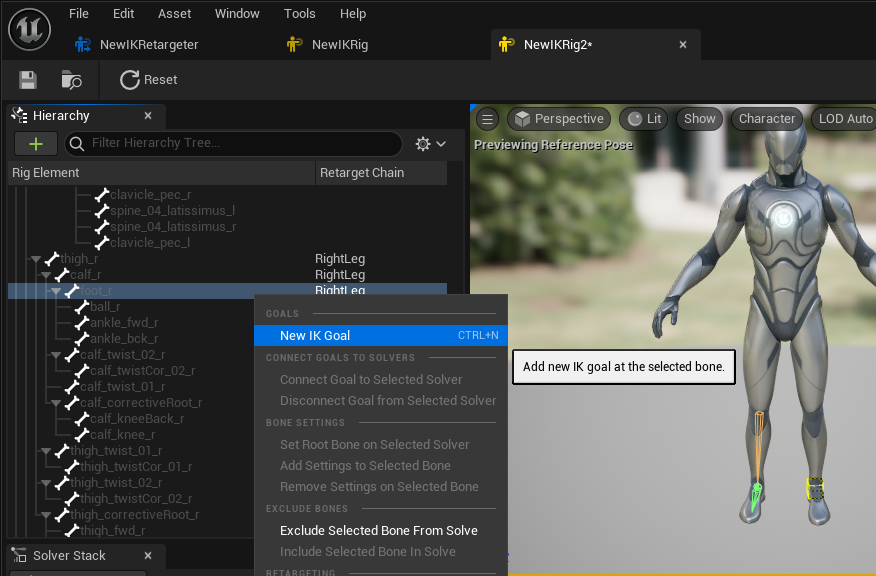Image resolution: width=876 pixels, height=576 pixels.
Task: Reset the IK rig
Action: point(149,80)
